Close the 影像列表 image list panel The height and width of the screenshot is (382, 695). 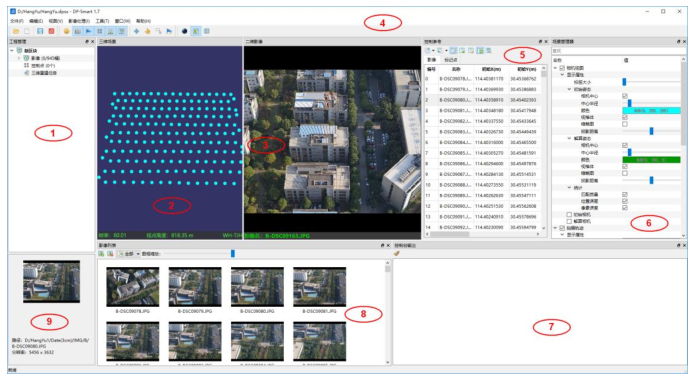(x=388, y=245)
